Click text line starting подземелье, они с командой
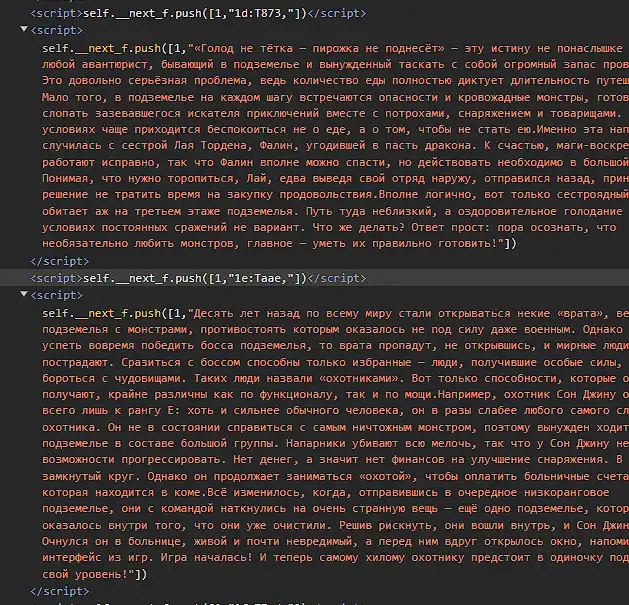The width and height of the screenshot is (629, 605). (x=335, y=508)
